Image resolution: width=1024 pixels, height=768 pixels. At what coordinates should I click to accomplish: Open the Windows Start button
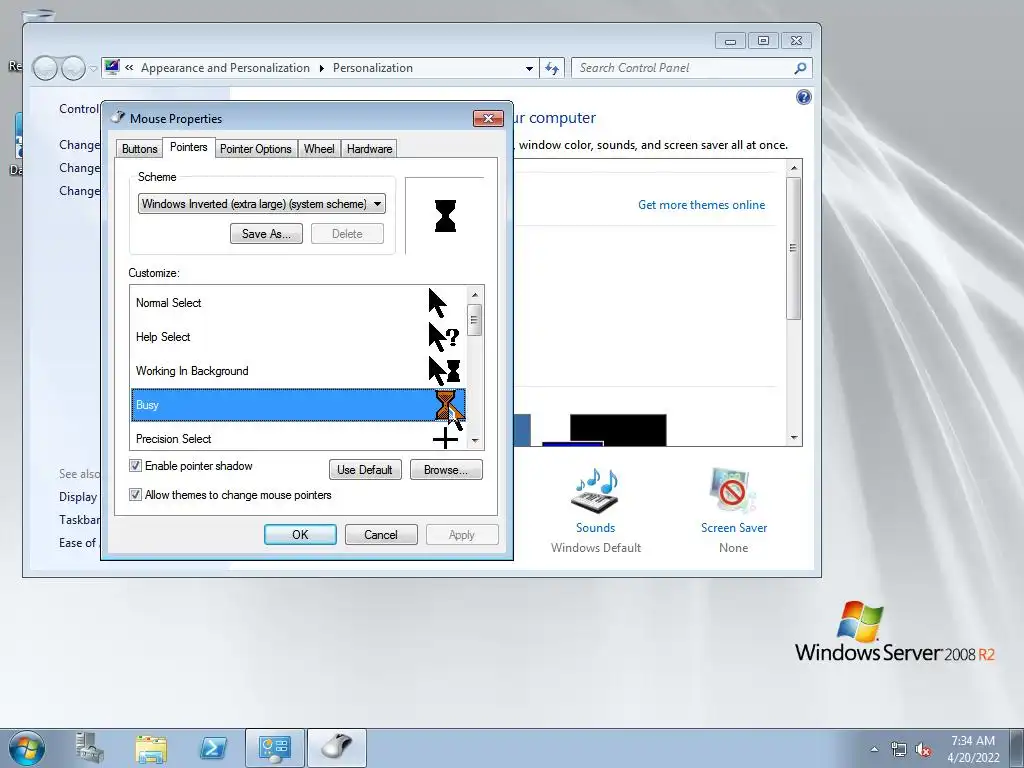click(27, 748)
